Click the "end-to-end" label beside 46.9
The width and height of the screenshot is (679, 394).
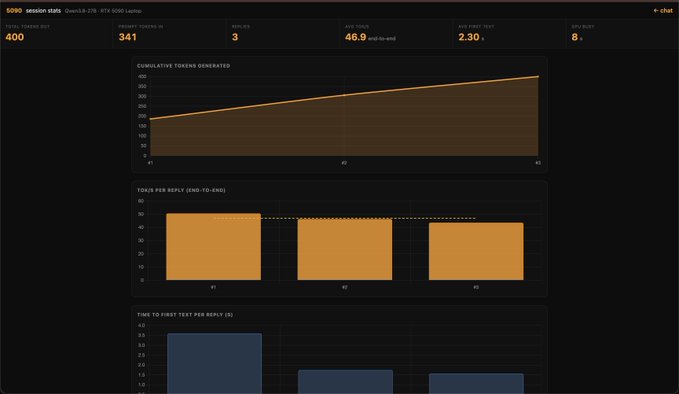382,39
